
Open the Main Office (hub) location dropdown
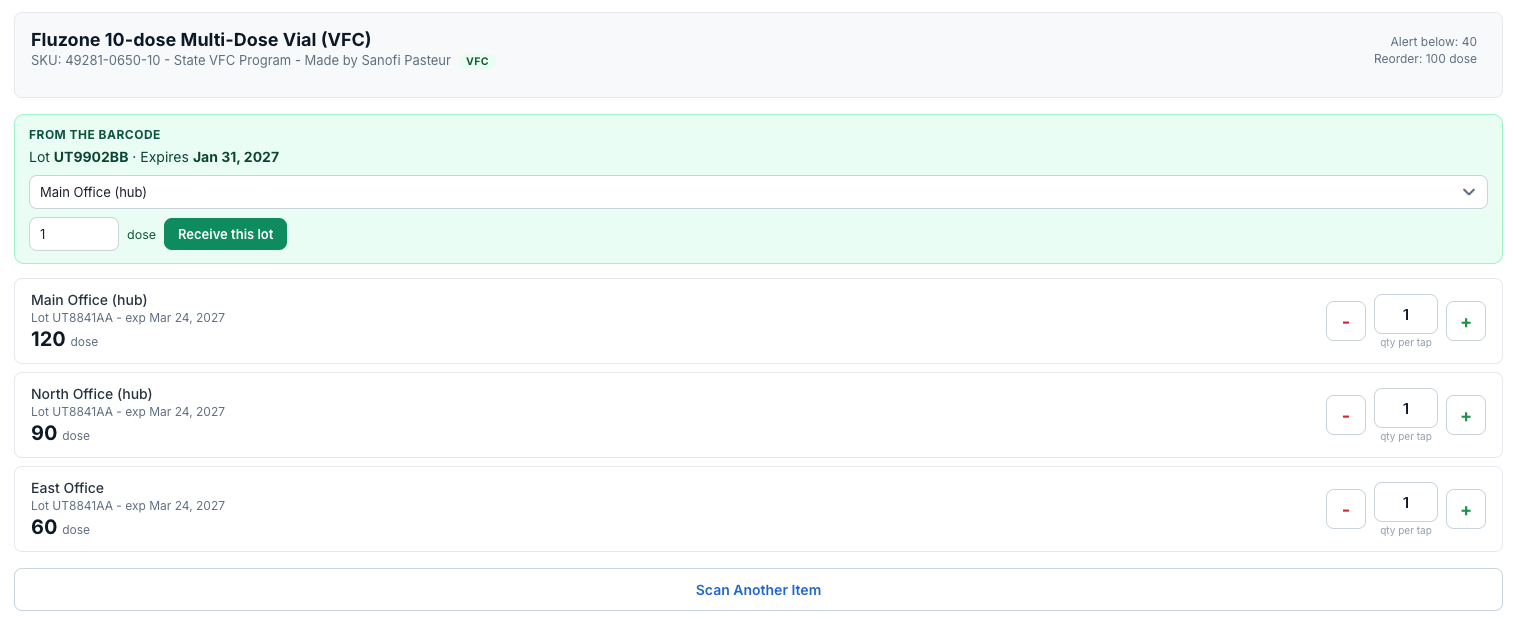tap(758, 192)
